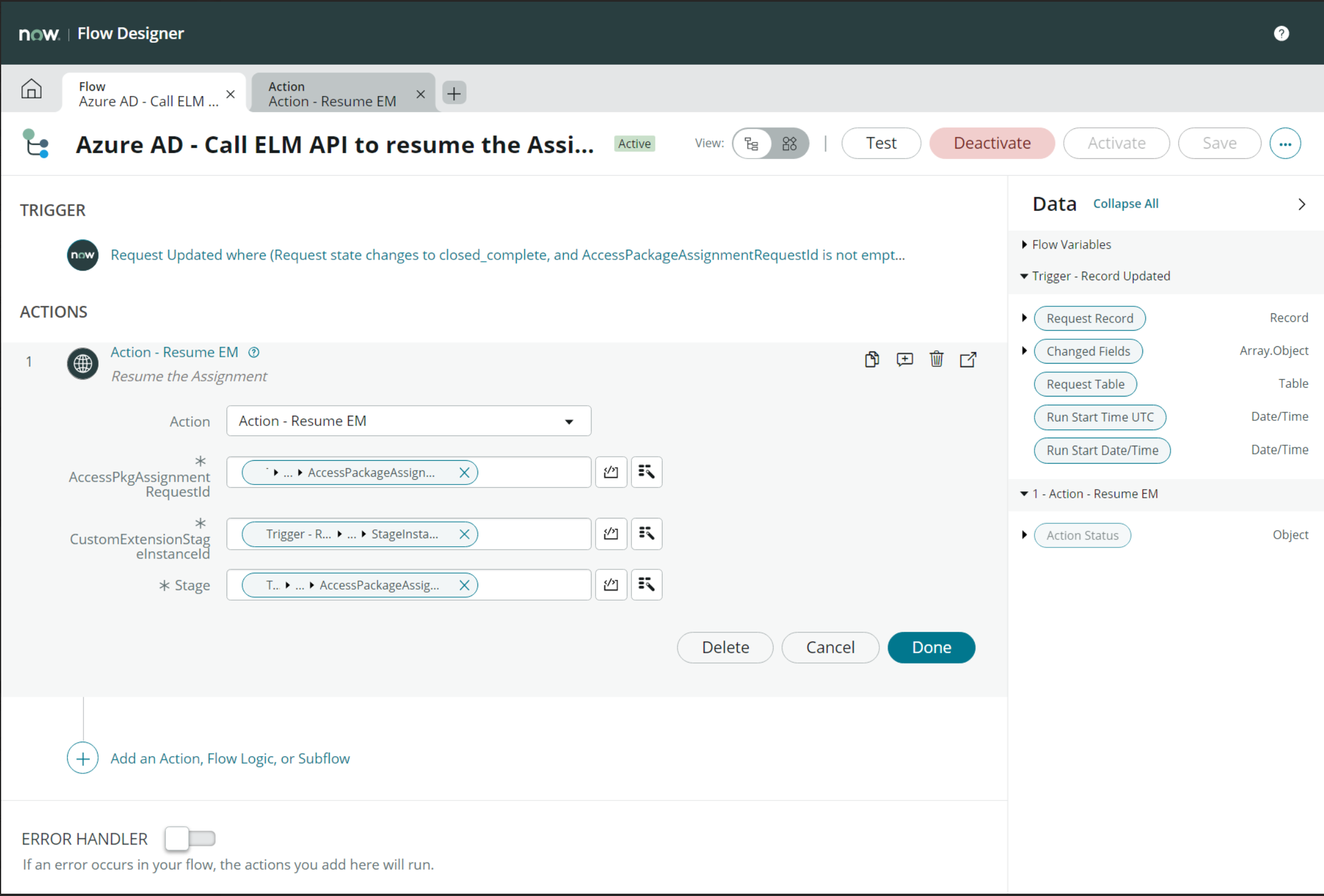Image resolution: width=1324 pixels, height=896 pixels.
Task: Expand Flow Variables section
Action: [x=1024, y=245]
